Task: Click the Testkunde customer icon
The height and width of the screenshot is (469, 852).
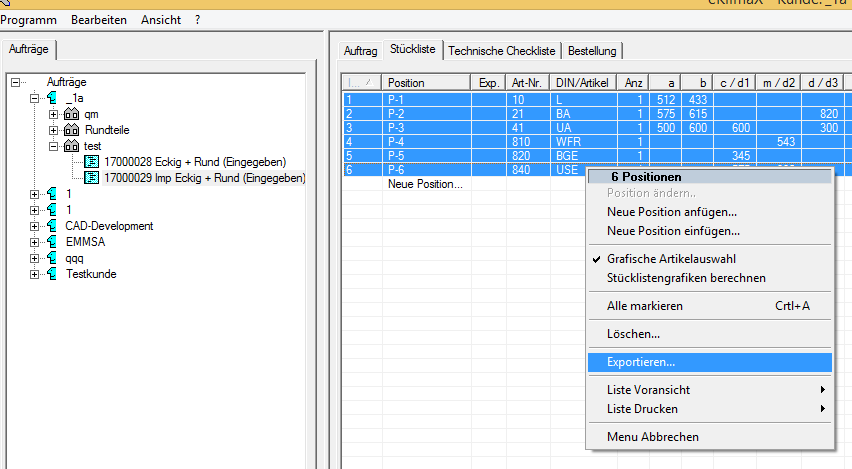Action: click(x=52, y=274)
